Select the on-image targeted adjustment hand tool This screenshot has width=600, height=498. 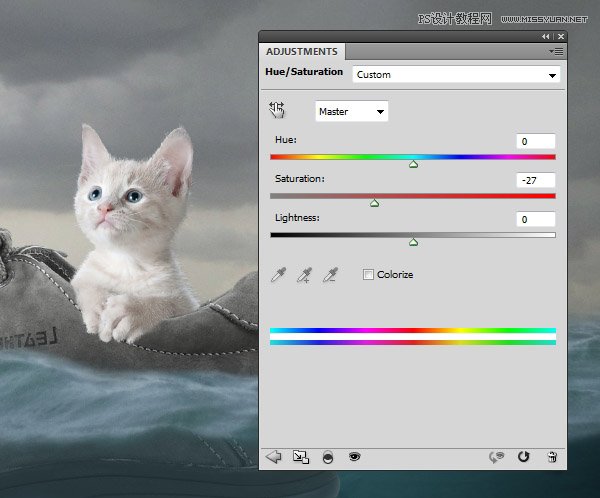pos(277,111)
